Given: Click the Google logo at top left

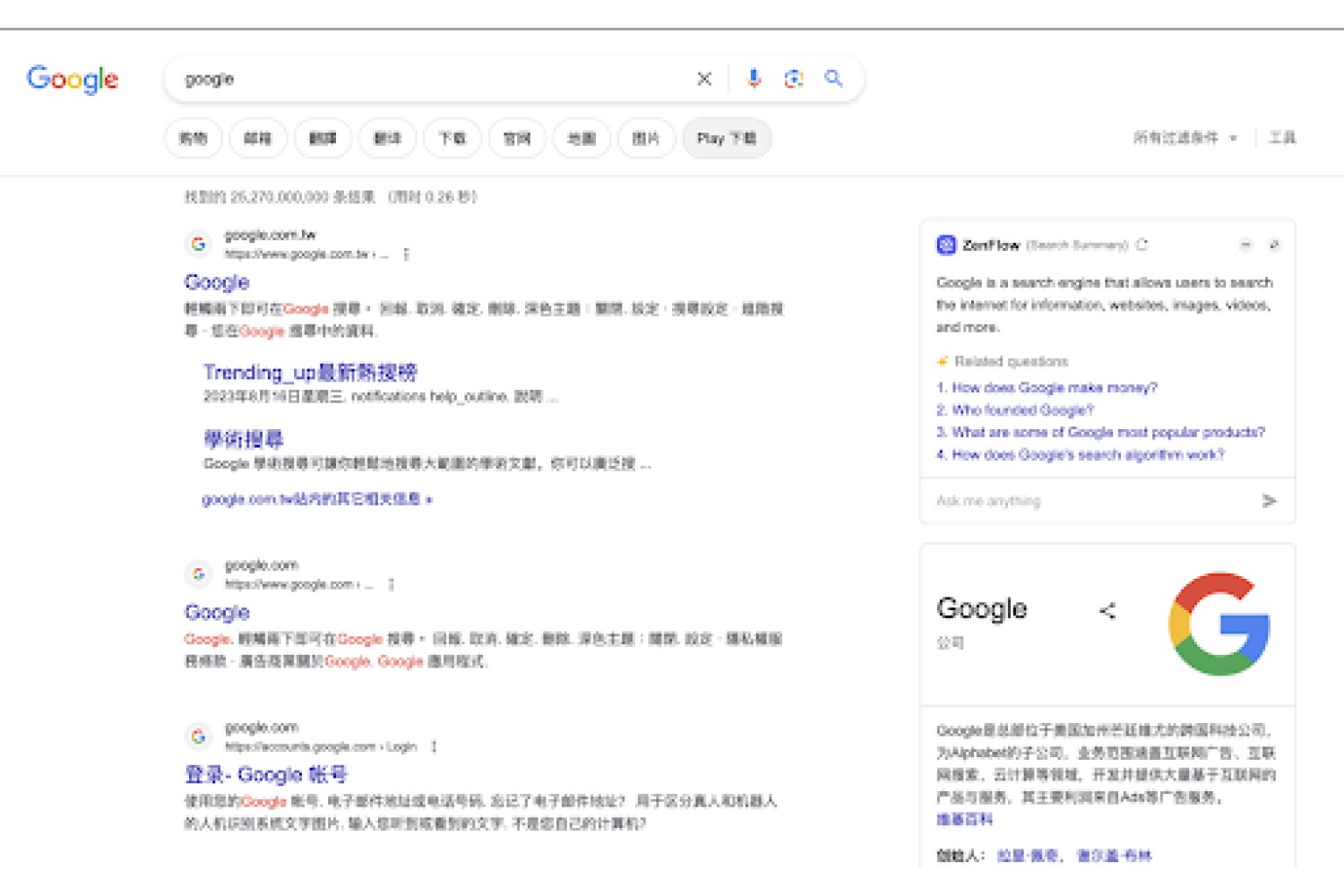Looking at the screenshot, I should tap(73, 79).
